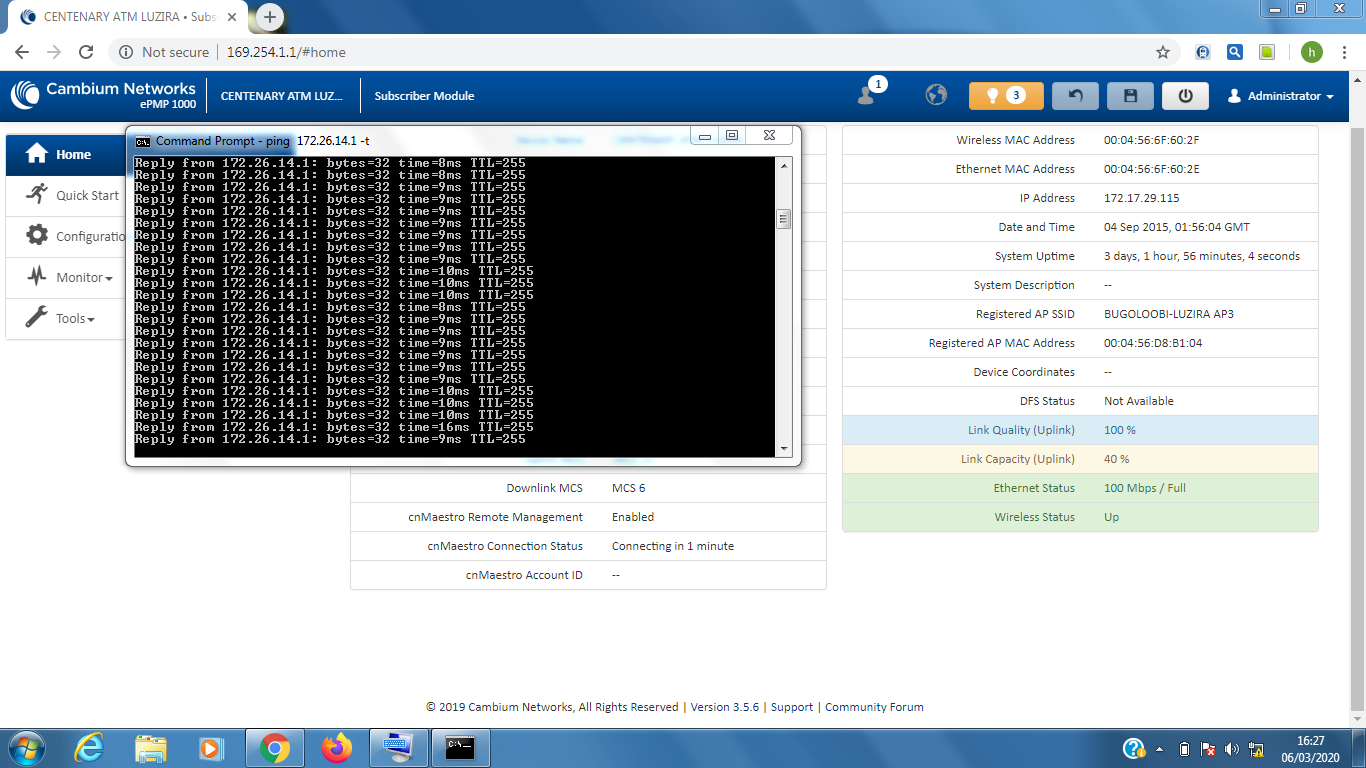1366x768 pixels.
Task: Open Firefox from the taskbar
Action: pyautogui.click(x=337, y=748)
